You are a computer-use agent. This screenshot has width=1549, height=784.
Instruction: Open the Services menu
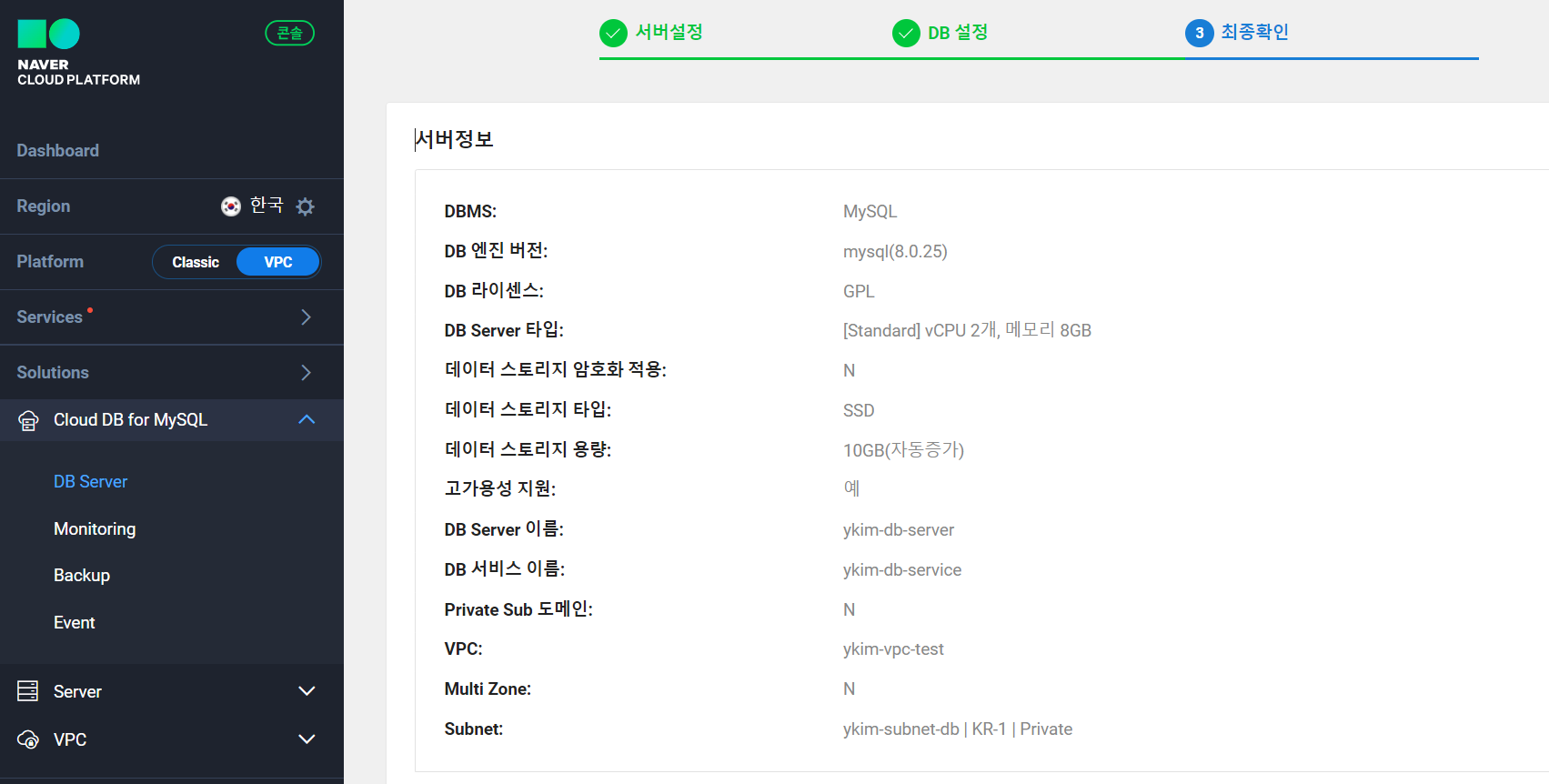[x=50, y=317]
